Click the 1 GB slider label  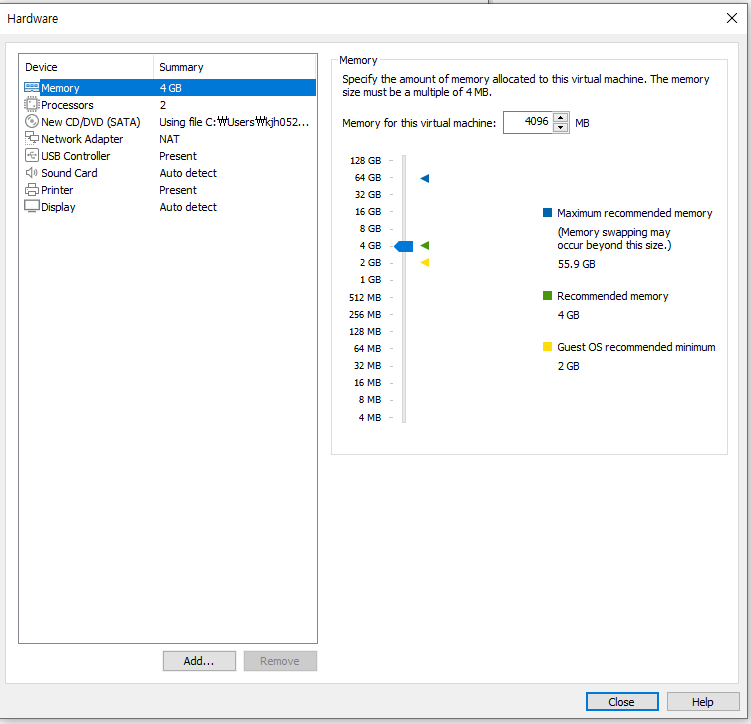pyautogui.click(x=371, y=280)
